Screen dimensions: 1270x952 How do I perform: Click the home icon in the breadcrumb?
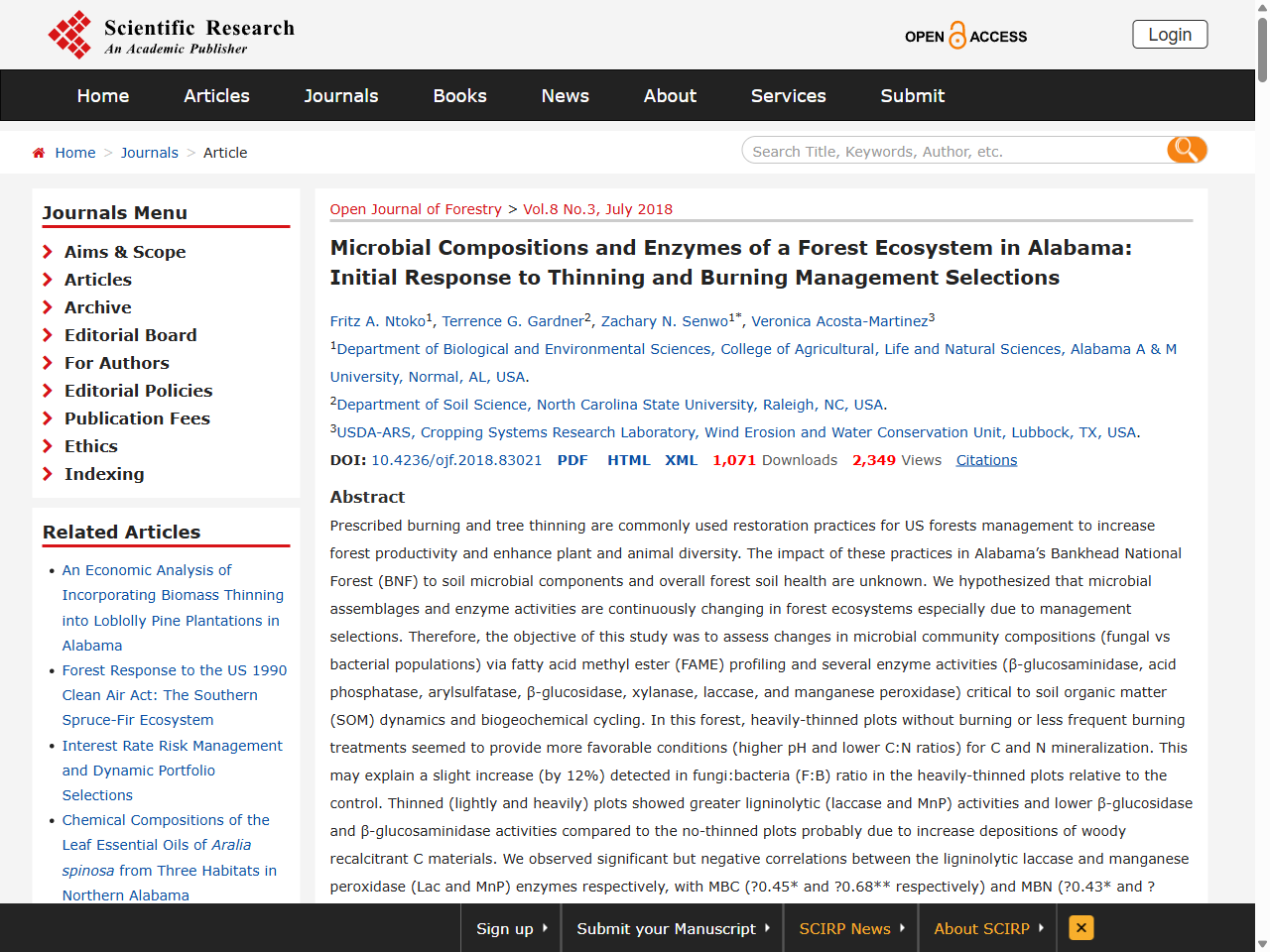click(x=38, y=152)
